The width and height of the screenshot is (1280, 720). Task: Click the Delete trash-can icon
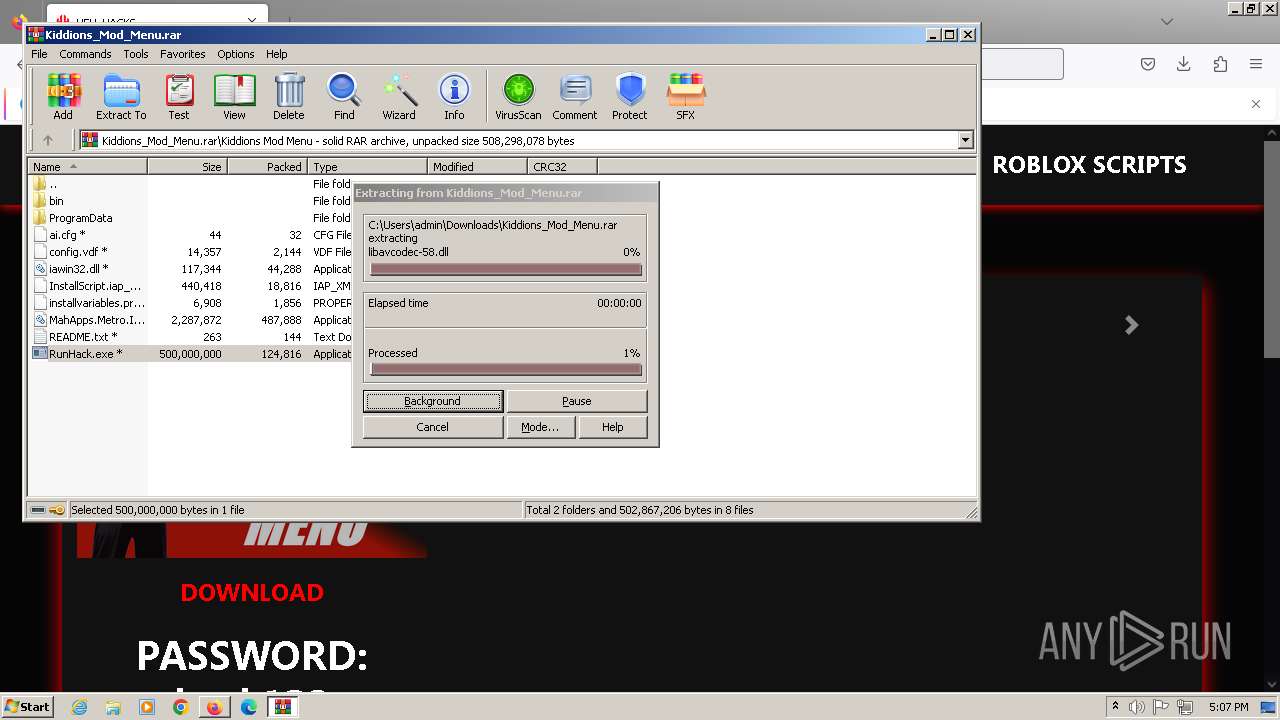click(289, 96)
